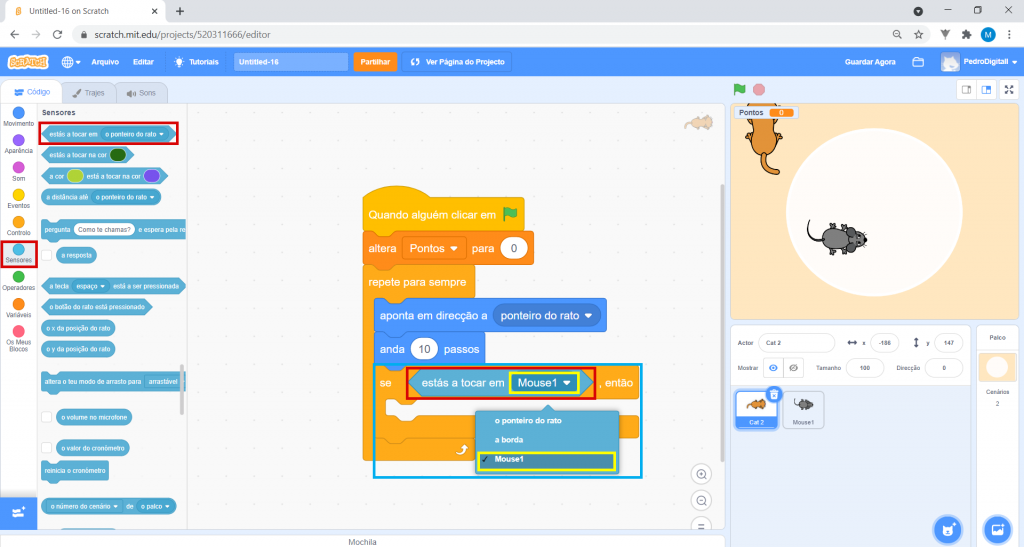
Task: Click the add extension button
Action: click(x=18, y=512)
